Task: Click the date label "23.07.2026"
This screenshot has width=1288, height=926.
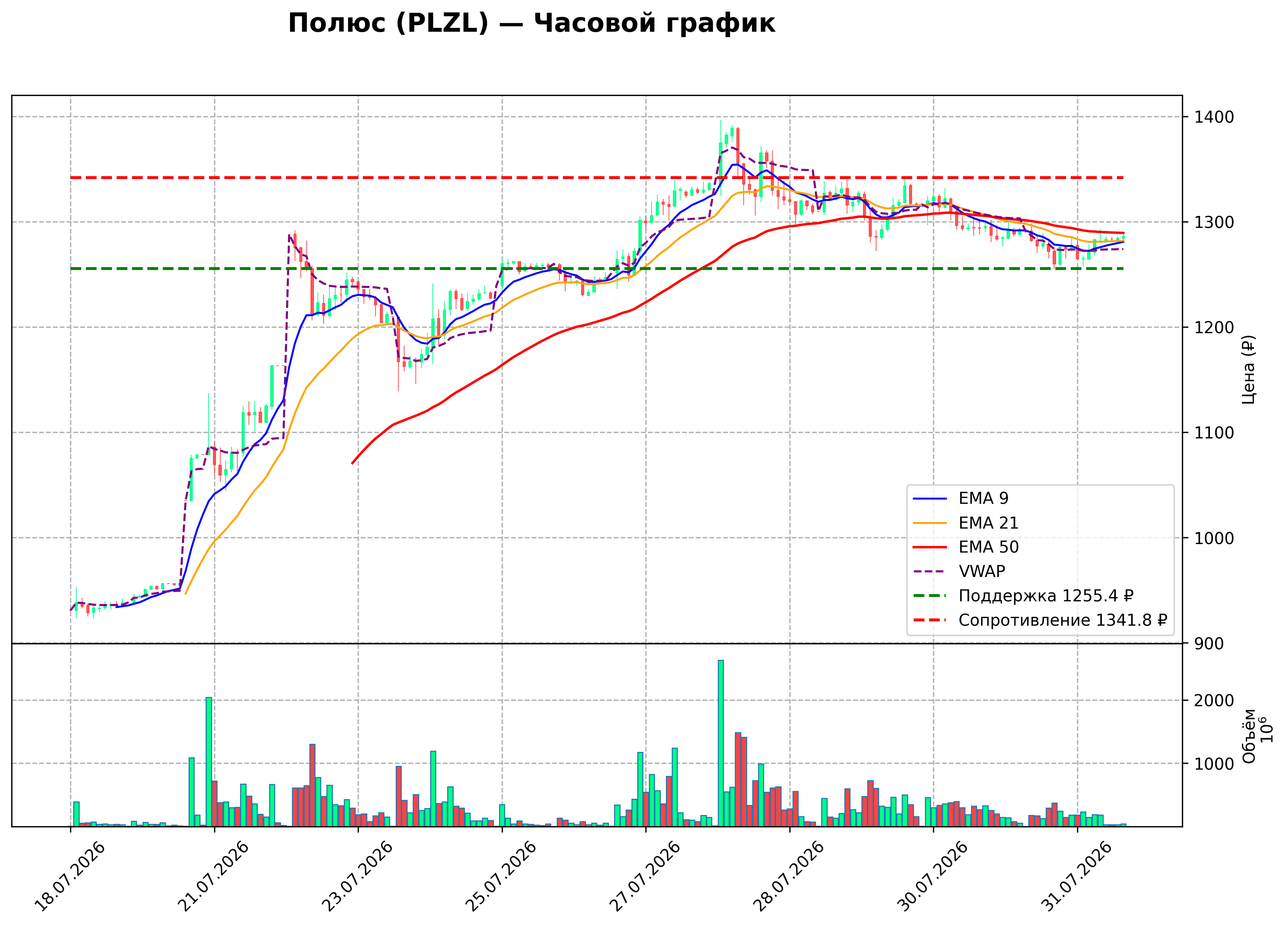Action: [357, 876]
